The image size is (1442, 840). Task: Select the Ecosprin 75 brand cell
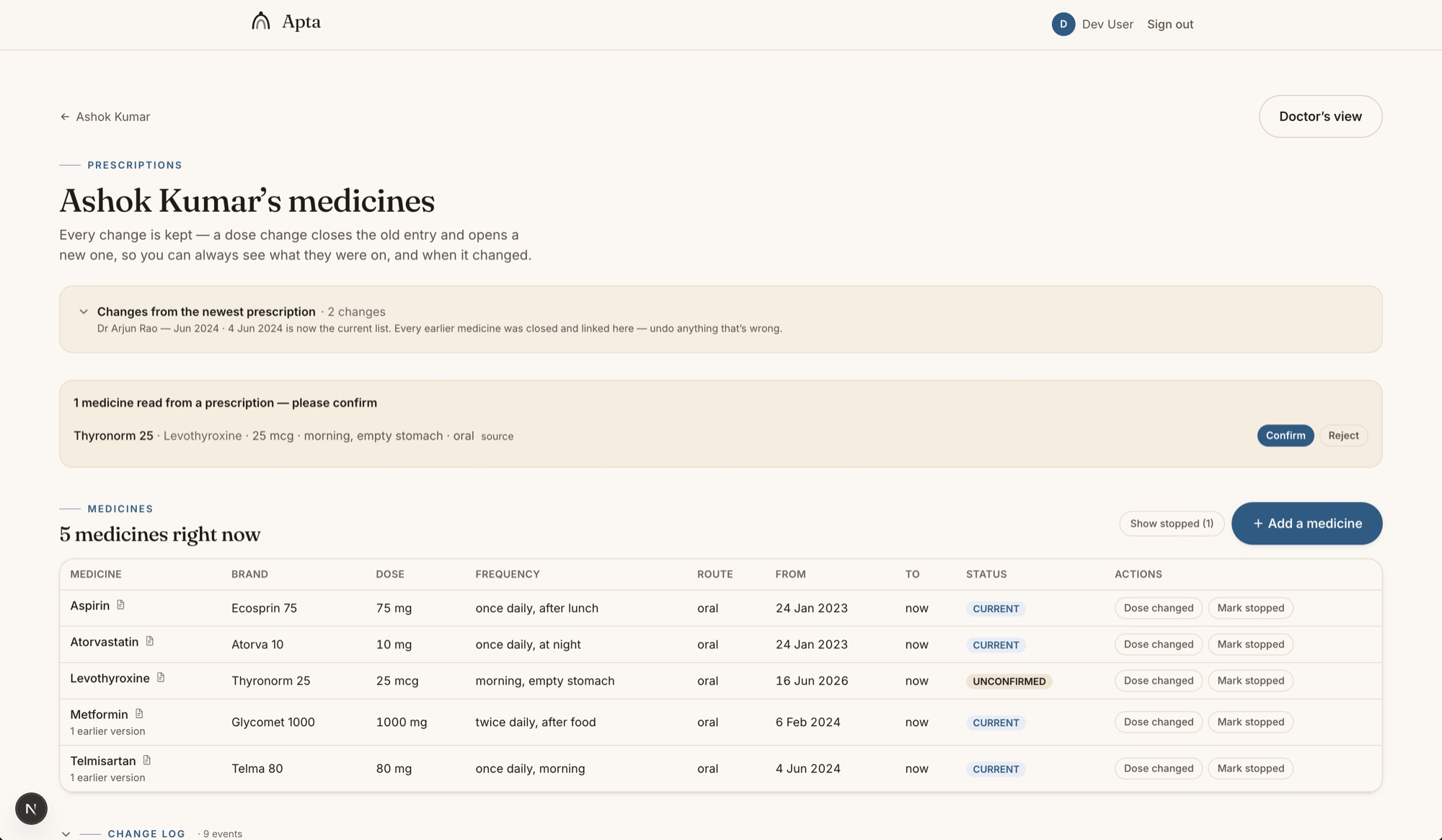[x=264, y=608]
